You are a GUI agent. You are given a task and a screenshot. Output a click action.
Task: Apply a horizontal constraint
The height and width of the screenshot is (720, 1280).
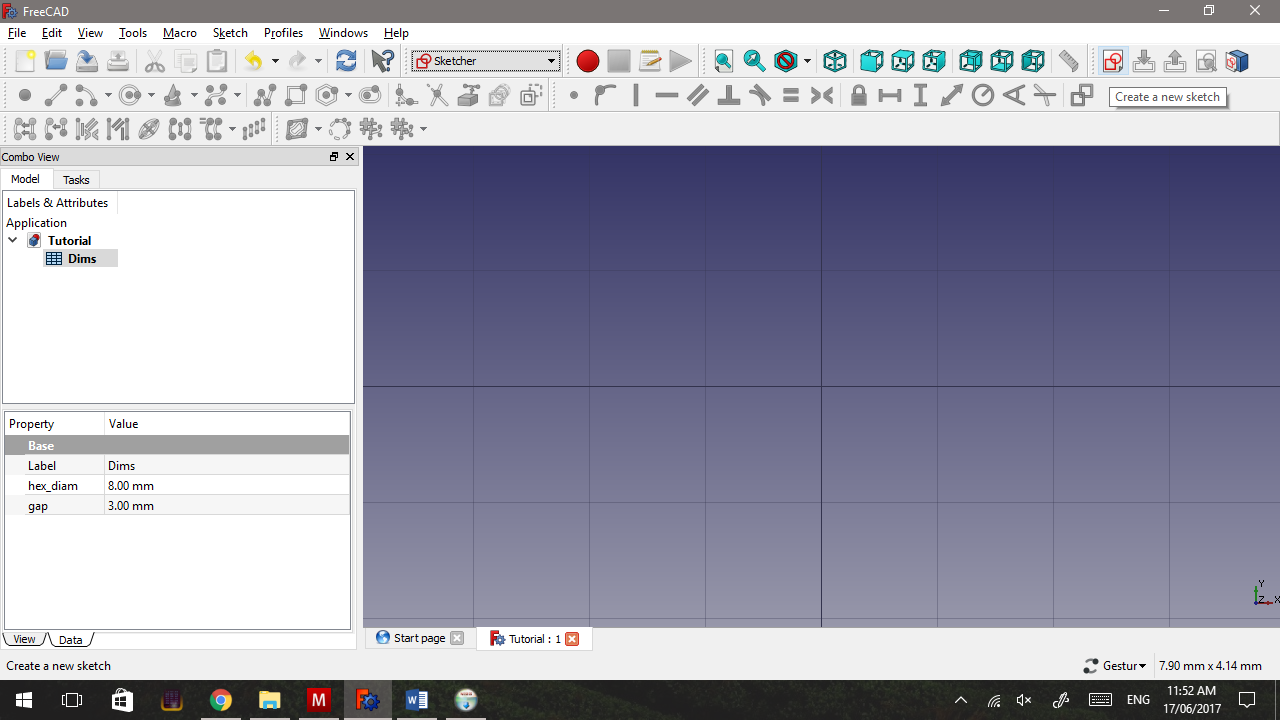666,95
